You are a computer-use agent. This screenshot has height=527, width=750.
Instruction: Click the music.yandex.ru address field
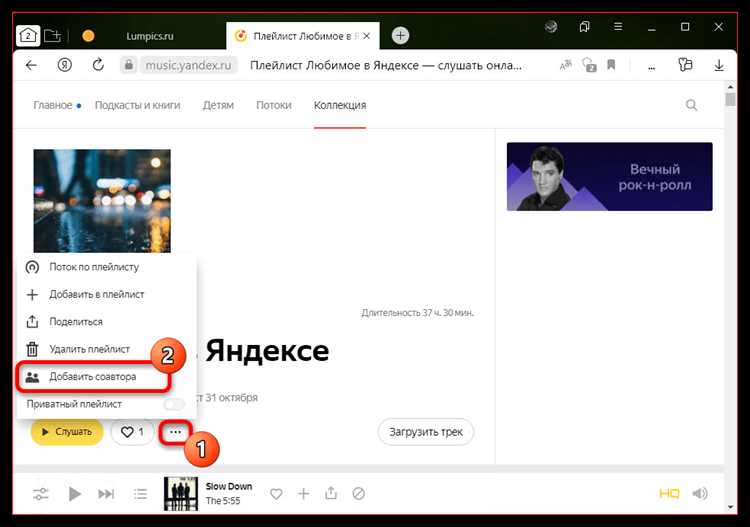pos(188,65)
